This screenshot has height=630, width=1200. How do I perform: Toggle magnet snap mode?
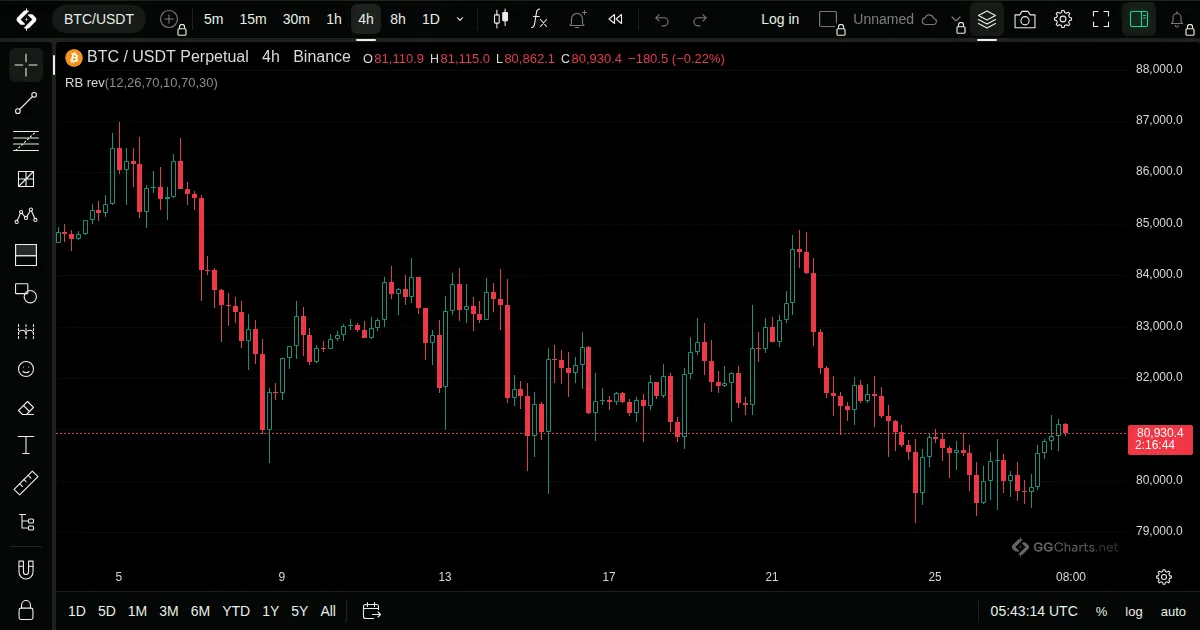point(26,571)
